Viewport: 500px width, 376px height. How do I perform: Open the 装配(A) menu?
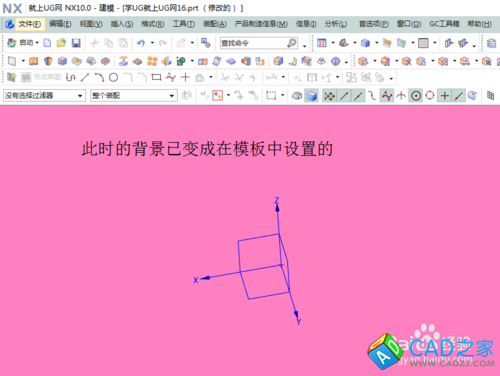click(x=215, y=24)
